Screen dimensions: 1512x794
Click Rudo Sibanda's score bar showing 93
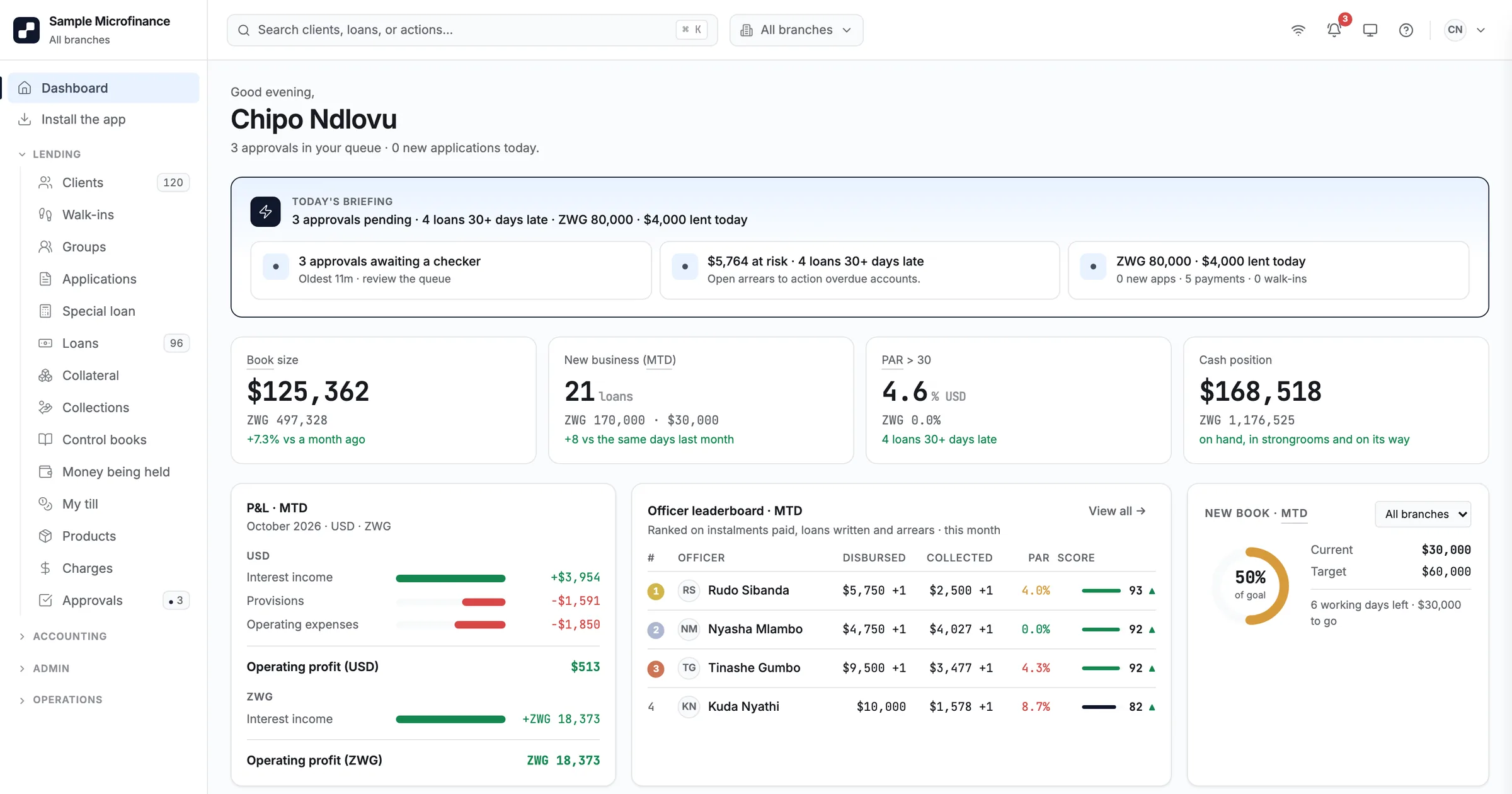(1101, 590)
